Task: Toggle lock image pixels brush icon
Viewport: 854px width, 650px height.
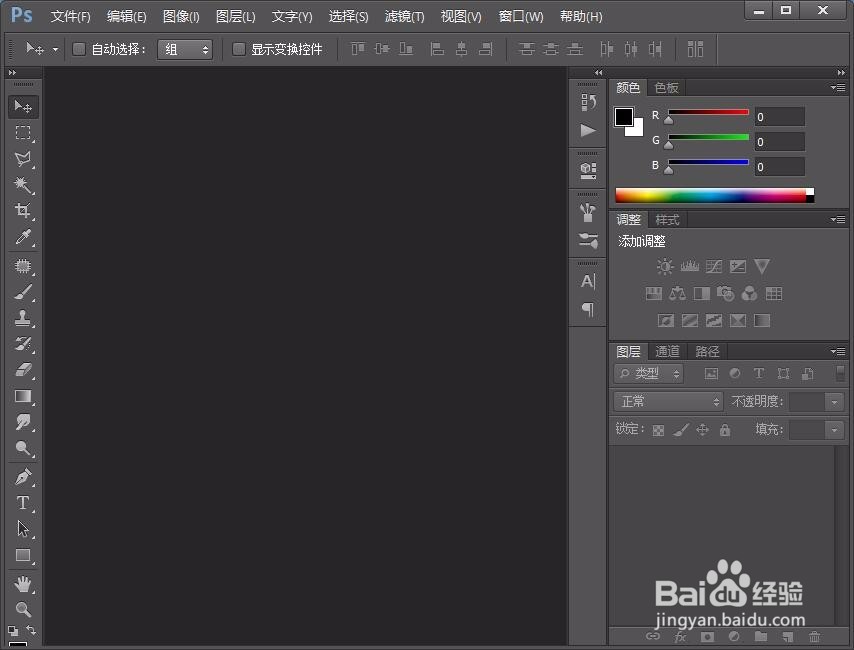Action: (681, 430)
